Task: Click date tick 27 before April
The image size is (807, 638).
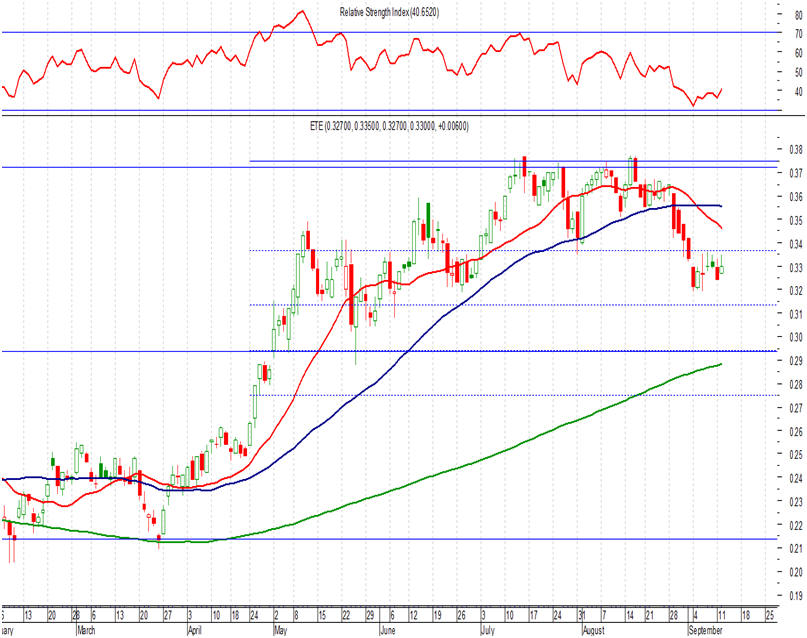Action: pyautogui.click(x=168, y=615)
